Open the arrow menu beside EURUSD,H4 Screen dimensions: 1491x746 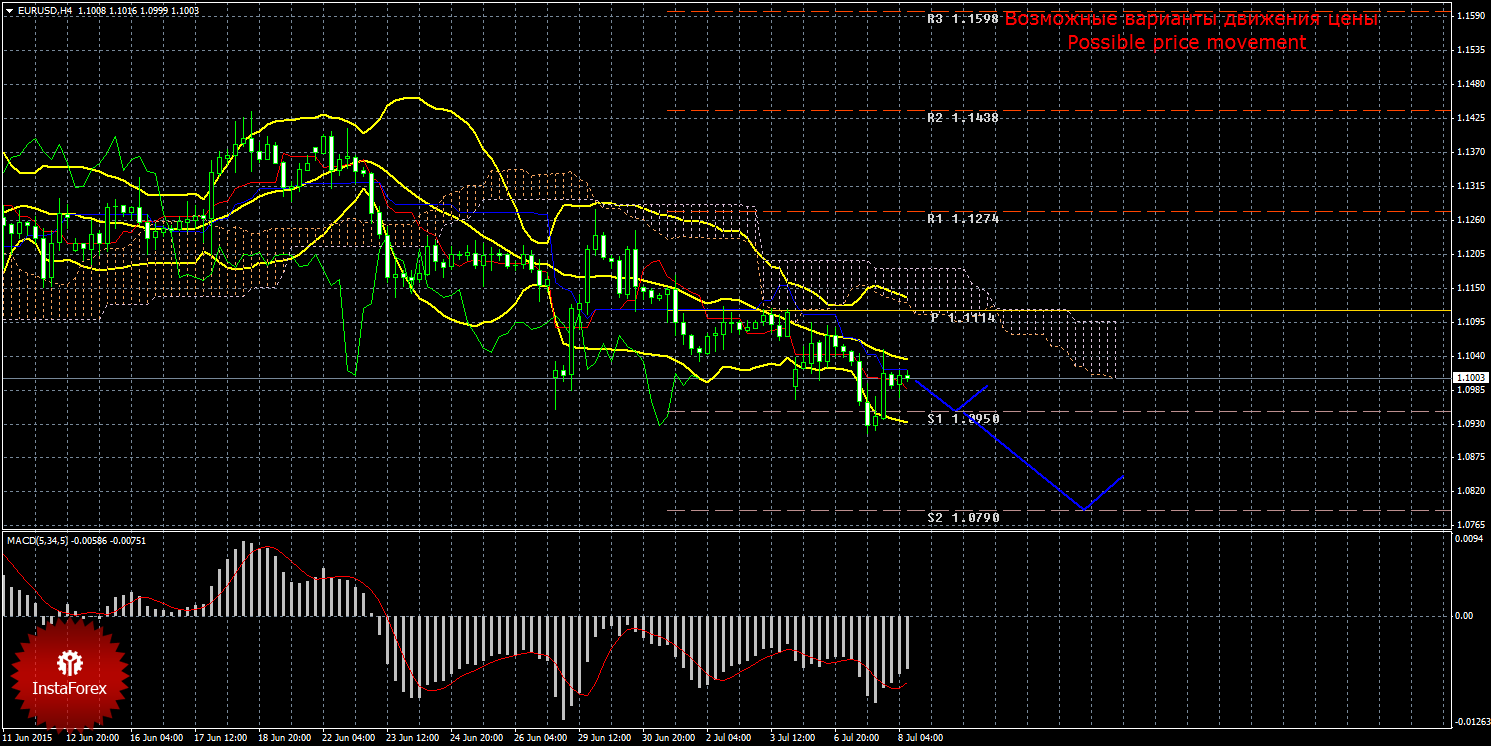pyautogui.click(x=7, y=10)
